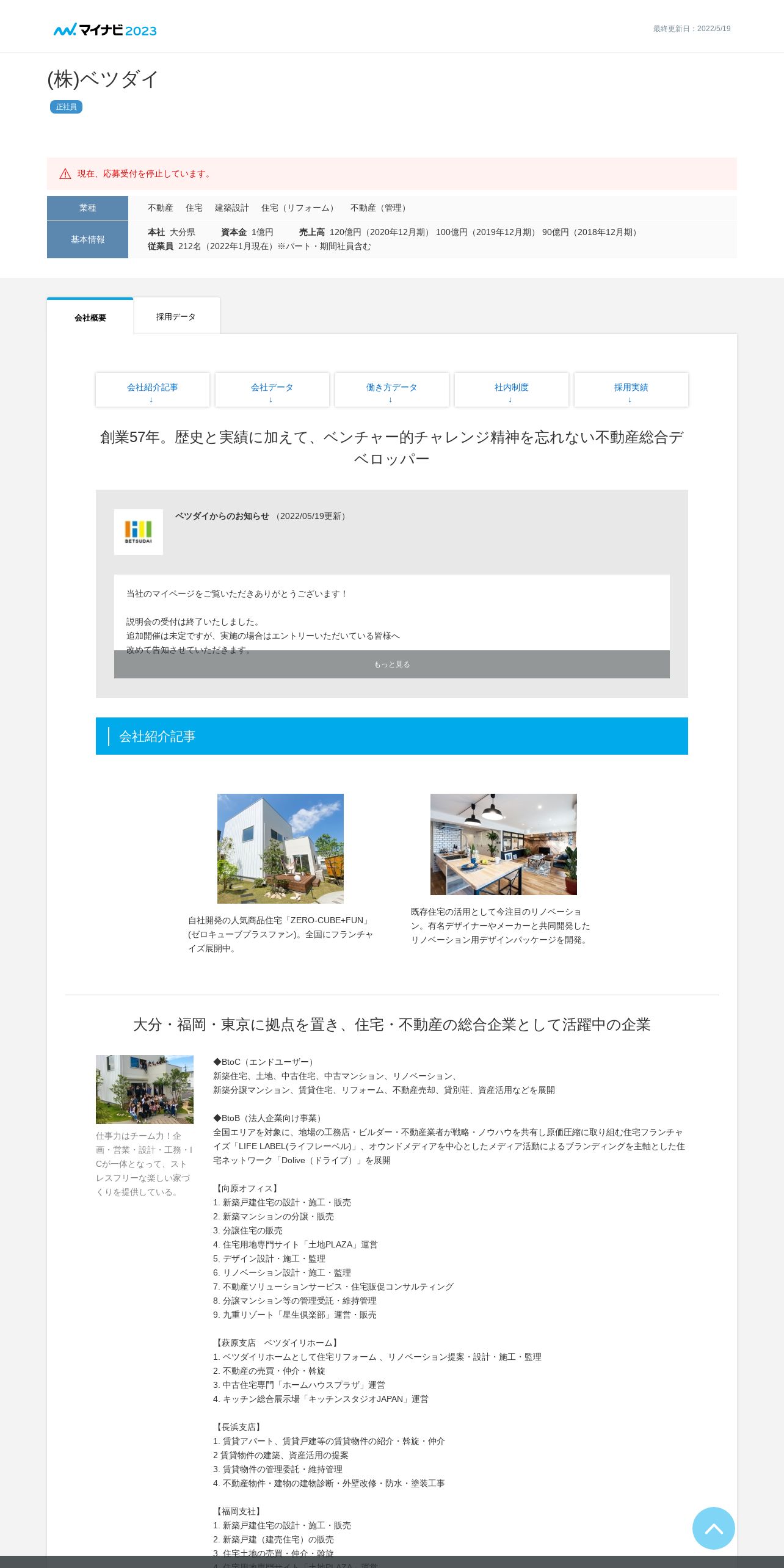Jump to 会社データ section
The height and width of the screenshot is (1568, 784).
click(x=272, y=390)
